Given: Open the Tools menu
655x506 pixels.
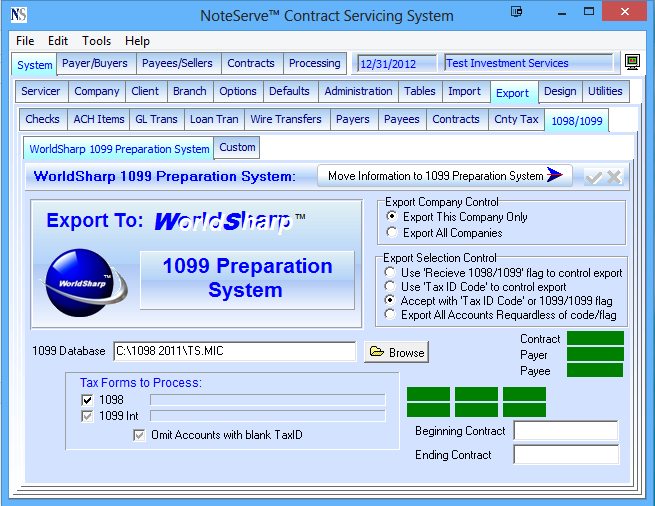Looking at the screenshot, I should coord(97,41).
